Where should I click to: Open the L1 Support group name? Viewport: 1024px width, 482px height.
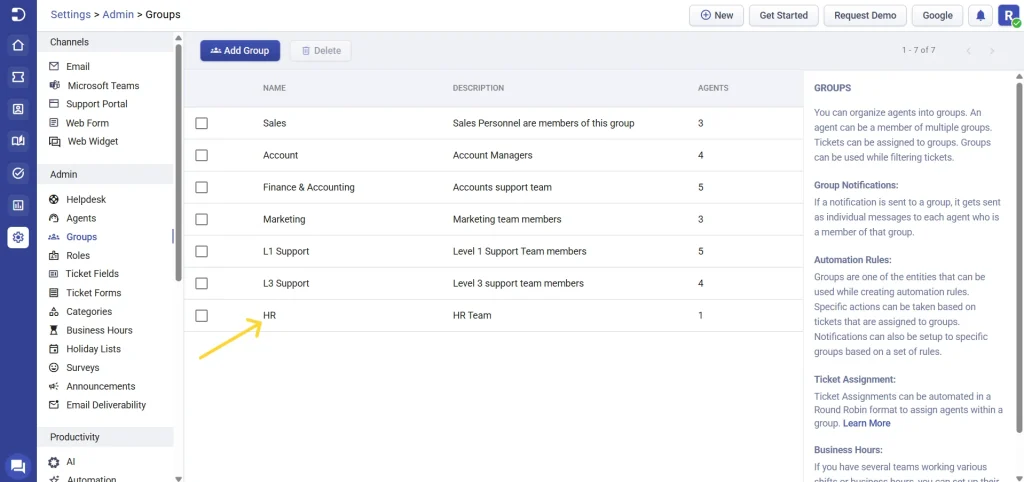point(286,251)
